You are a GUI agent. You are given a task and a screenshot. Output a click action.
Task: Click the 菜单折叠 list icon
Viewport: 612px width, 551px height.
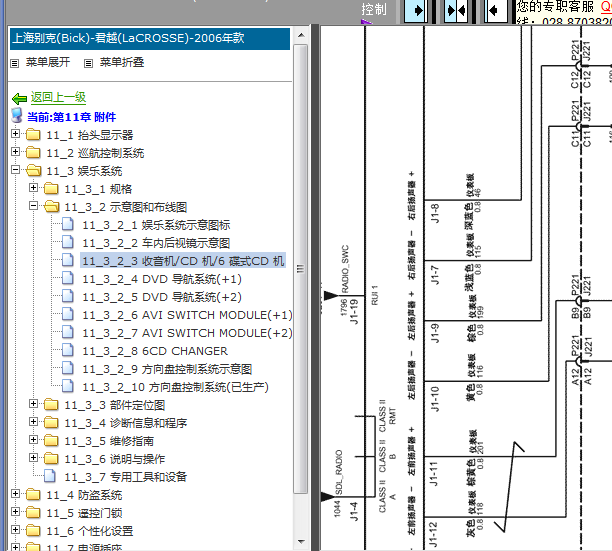click(89, 63)
